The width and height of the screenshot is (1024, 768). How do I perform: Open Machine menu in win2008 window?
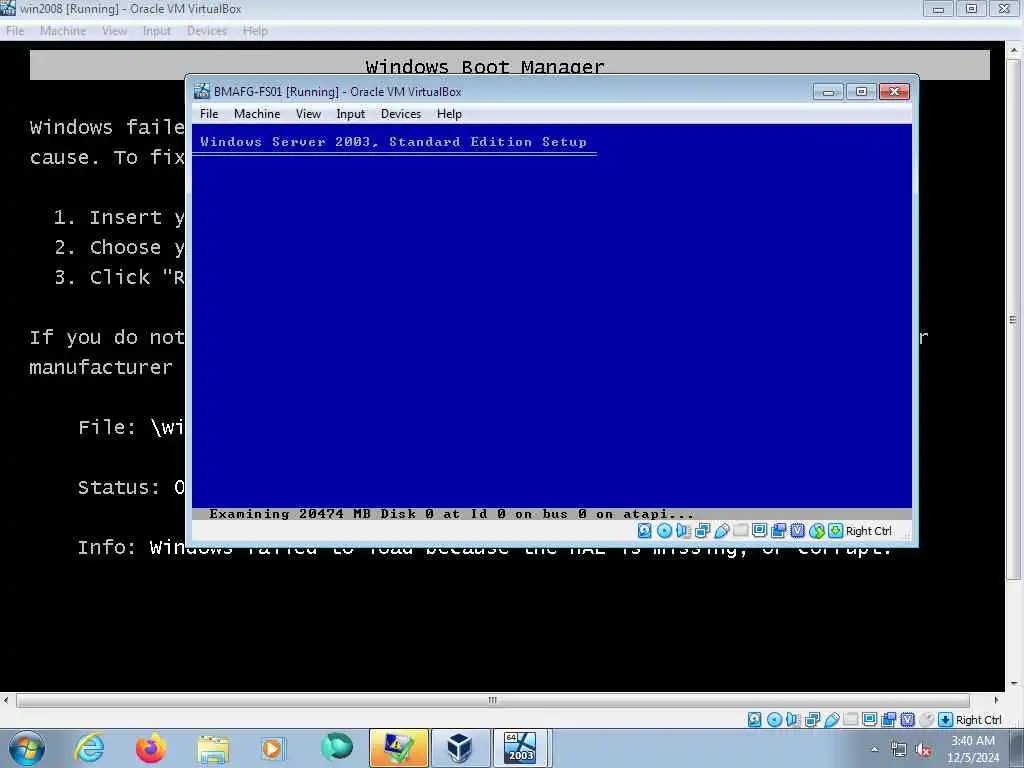point(63,31)
